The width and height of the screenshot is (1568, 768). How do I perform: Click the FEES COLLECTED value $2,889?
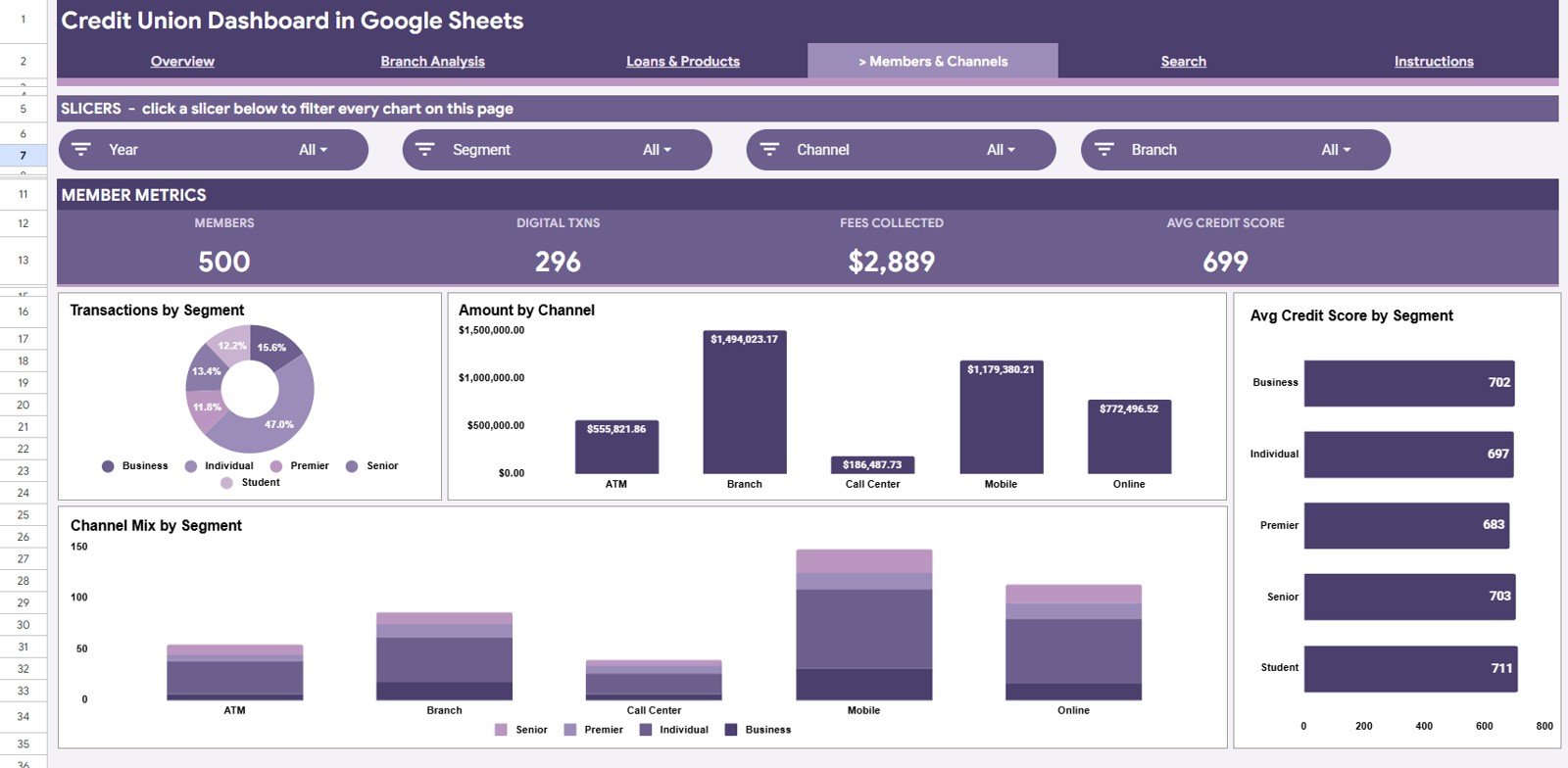click(892, 262)
